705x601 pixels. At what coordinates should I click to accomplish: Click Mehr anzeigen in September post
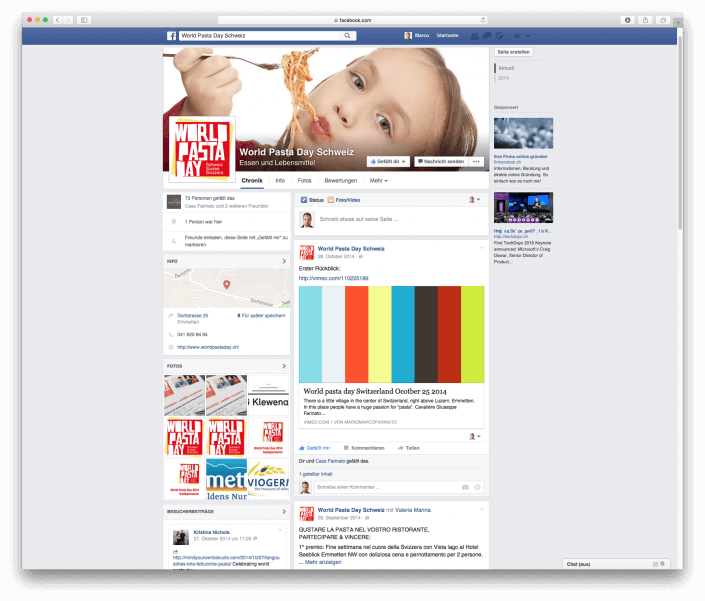323,562
